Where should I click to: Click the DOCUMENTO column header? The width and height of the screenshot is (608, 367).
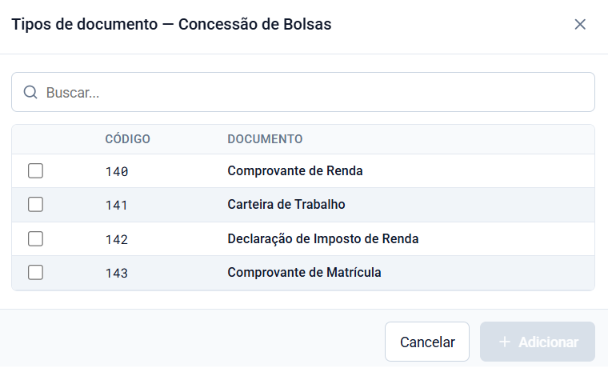265,139
